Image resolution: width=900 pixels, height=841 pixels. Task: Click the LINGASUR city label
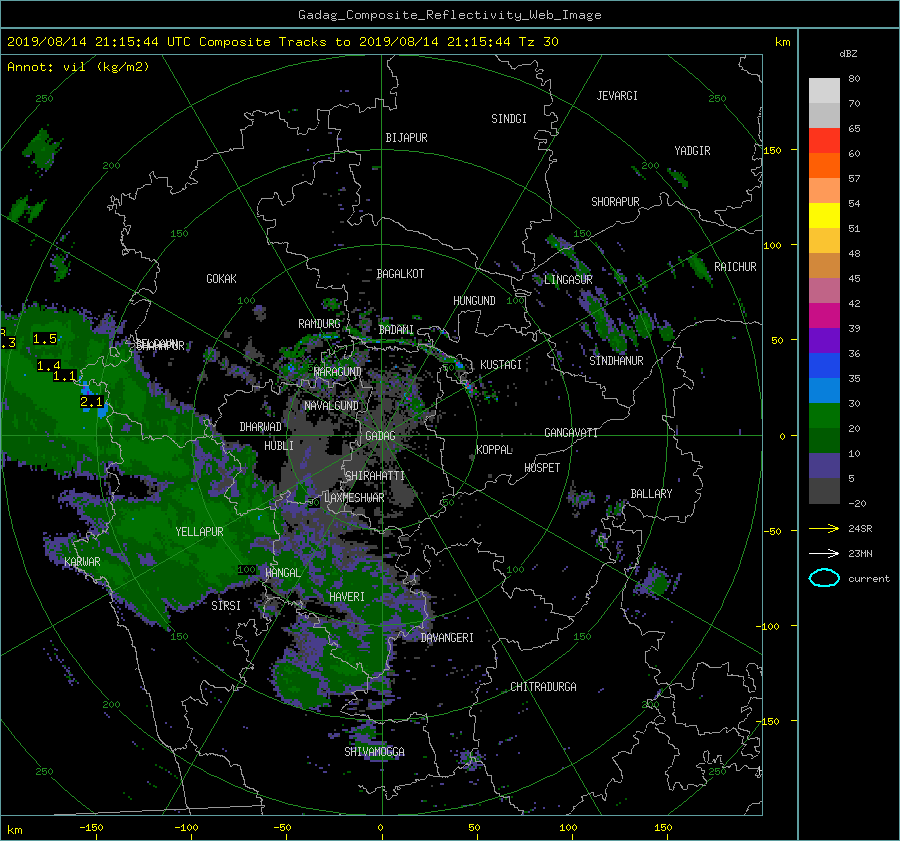pyautogui.click(x=568, y=280)
